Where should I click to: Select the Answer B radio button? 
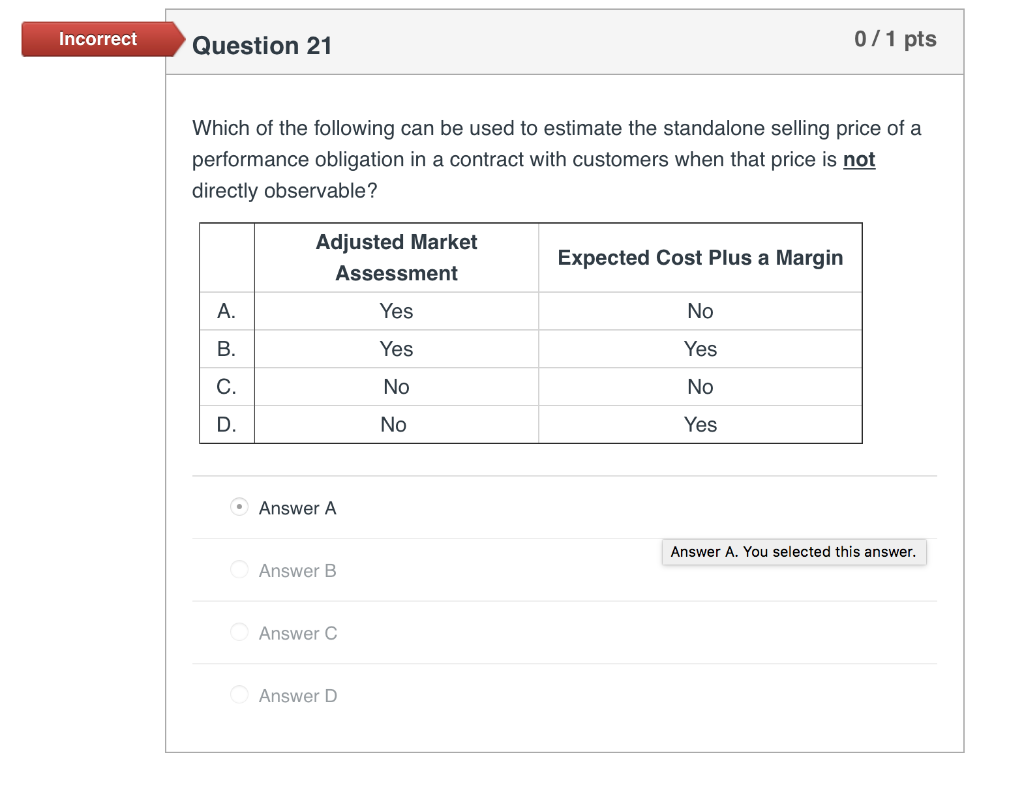coord(238,570)
